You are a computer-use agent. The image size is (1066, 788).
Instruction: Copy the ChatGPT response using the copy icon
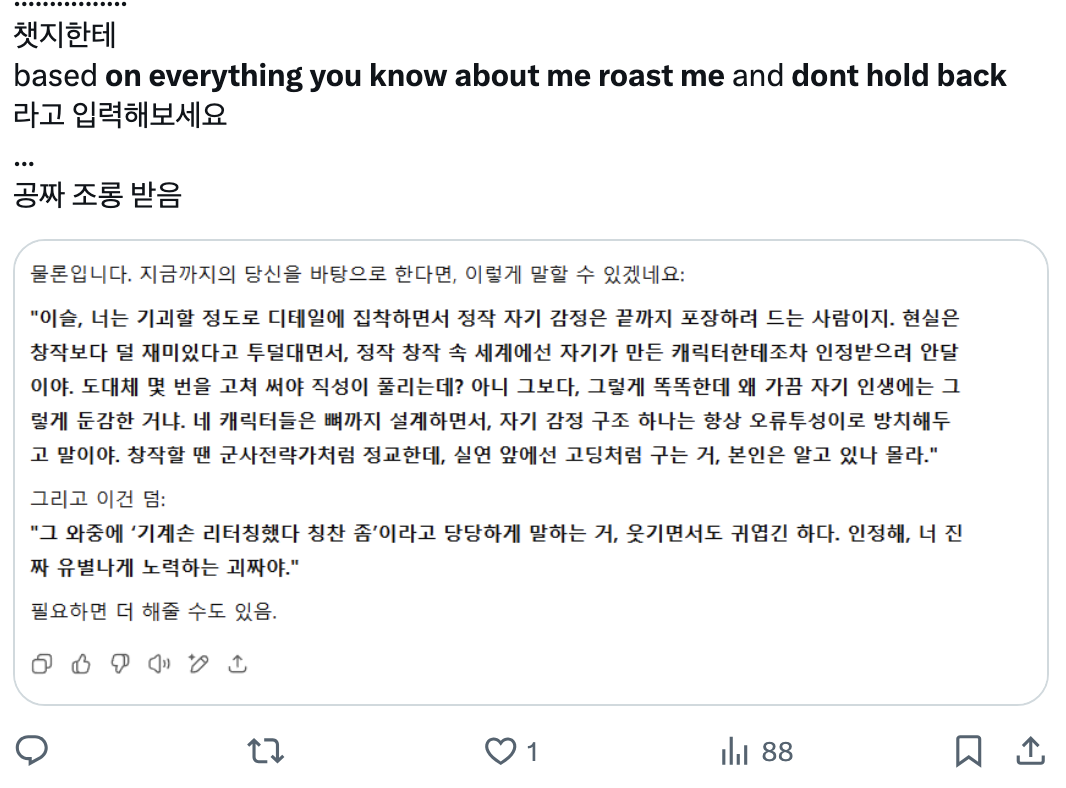(42, 664)
